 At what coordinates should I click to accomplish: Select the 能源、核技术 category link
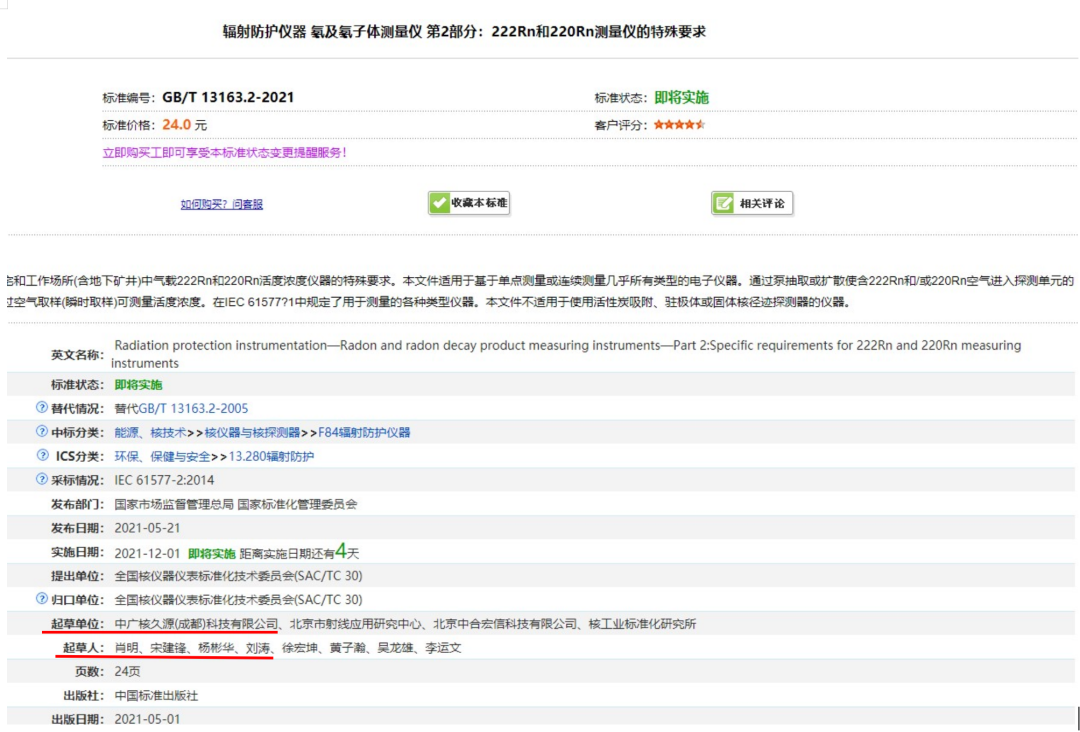point(150,432)
